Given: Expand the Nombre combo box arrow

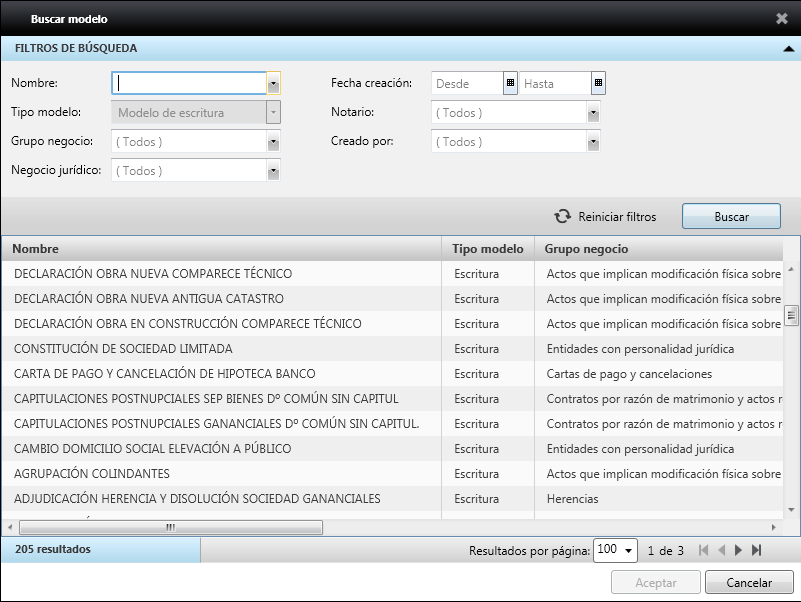Looking at the screenshot, I should (272, 83).
